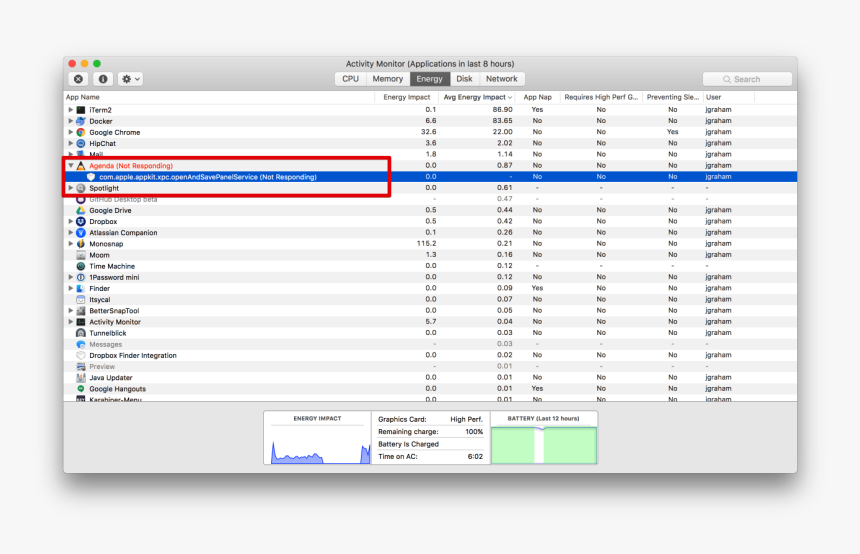This screenshot has height=554, width=860.
Task: Select the com.apple.appkit.xpc.openAndSavePanelService row
Action: click(430, 177)
